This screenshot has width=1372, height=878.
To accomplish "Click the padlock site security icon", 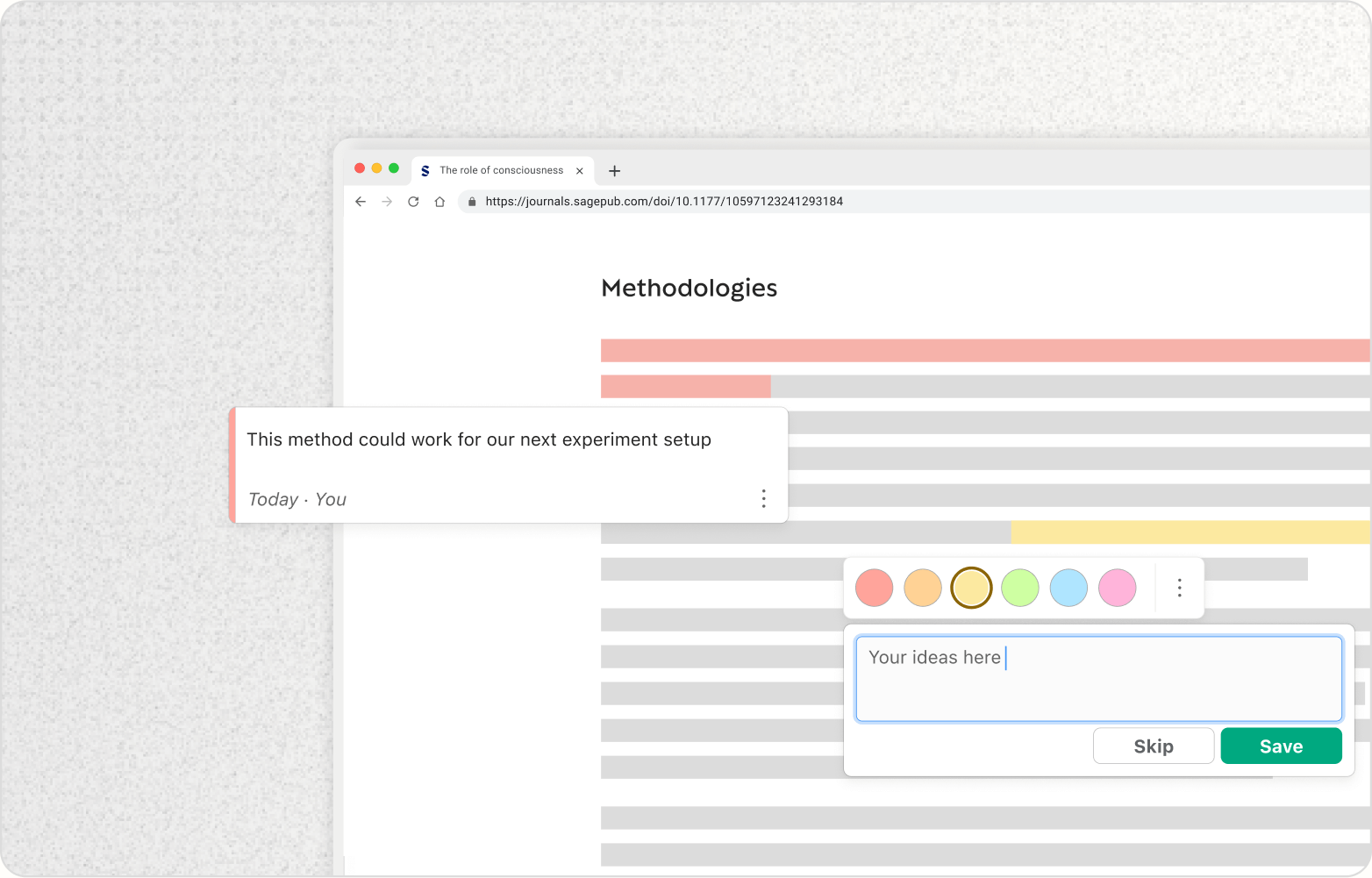I will pos(472,202).
